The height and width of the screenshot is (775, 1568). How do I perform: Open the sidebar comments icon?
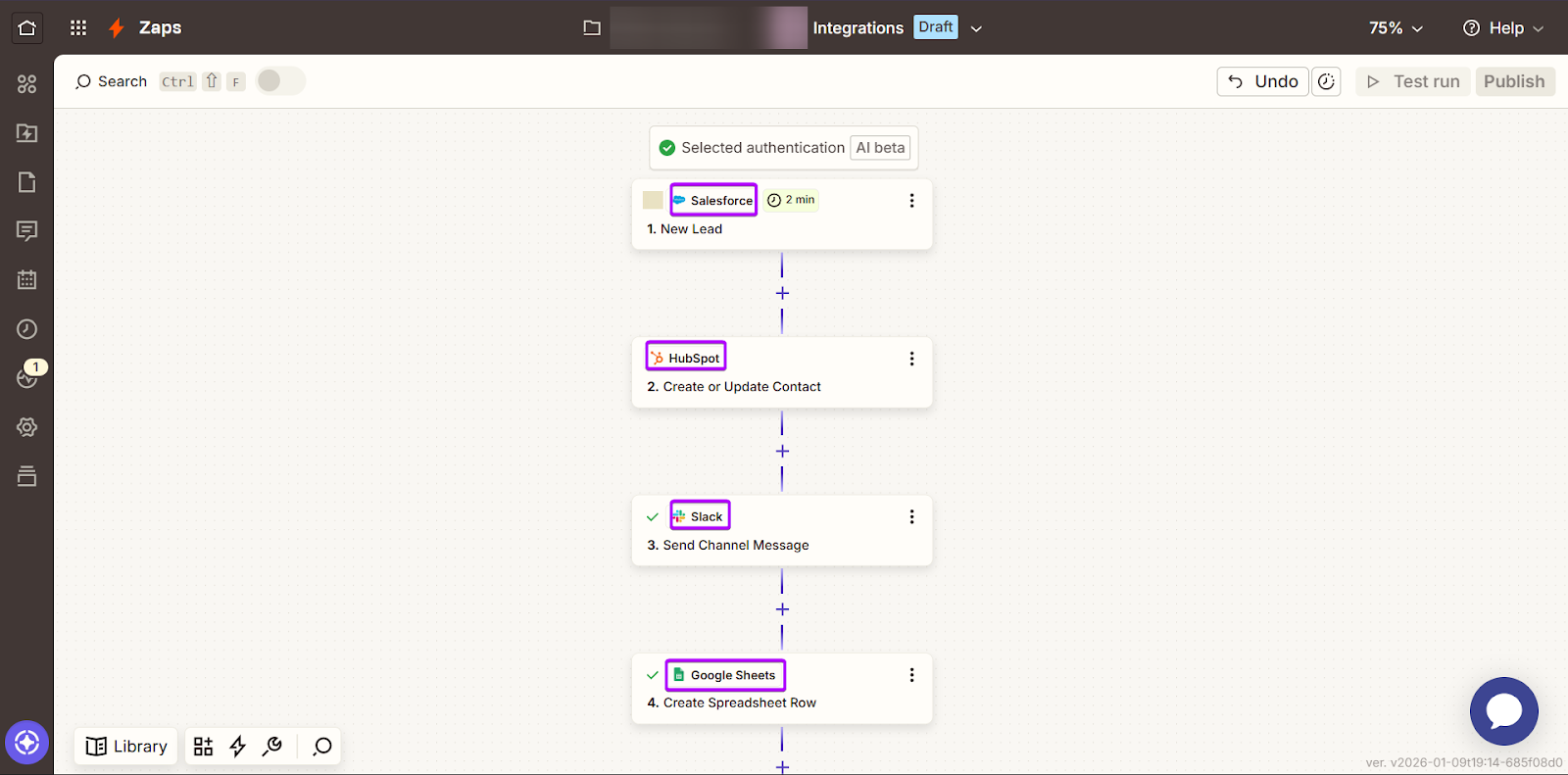[x=27, y=231]
